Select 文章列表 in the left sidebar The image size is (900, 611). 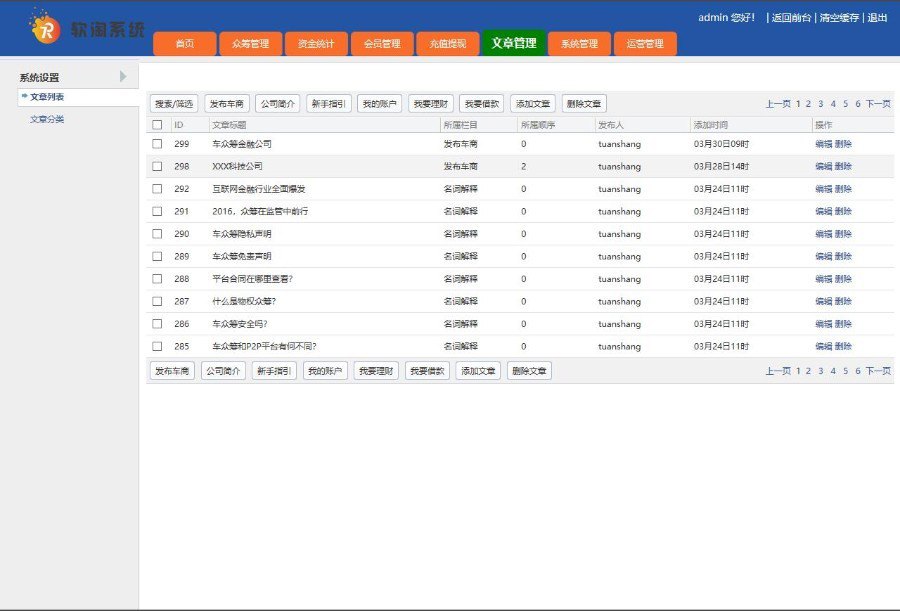click(x=47, y=97)
